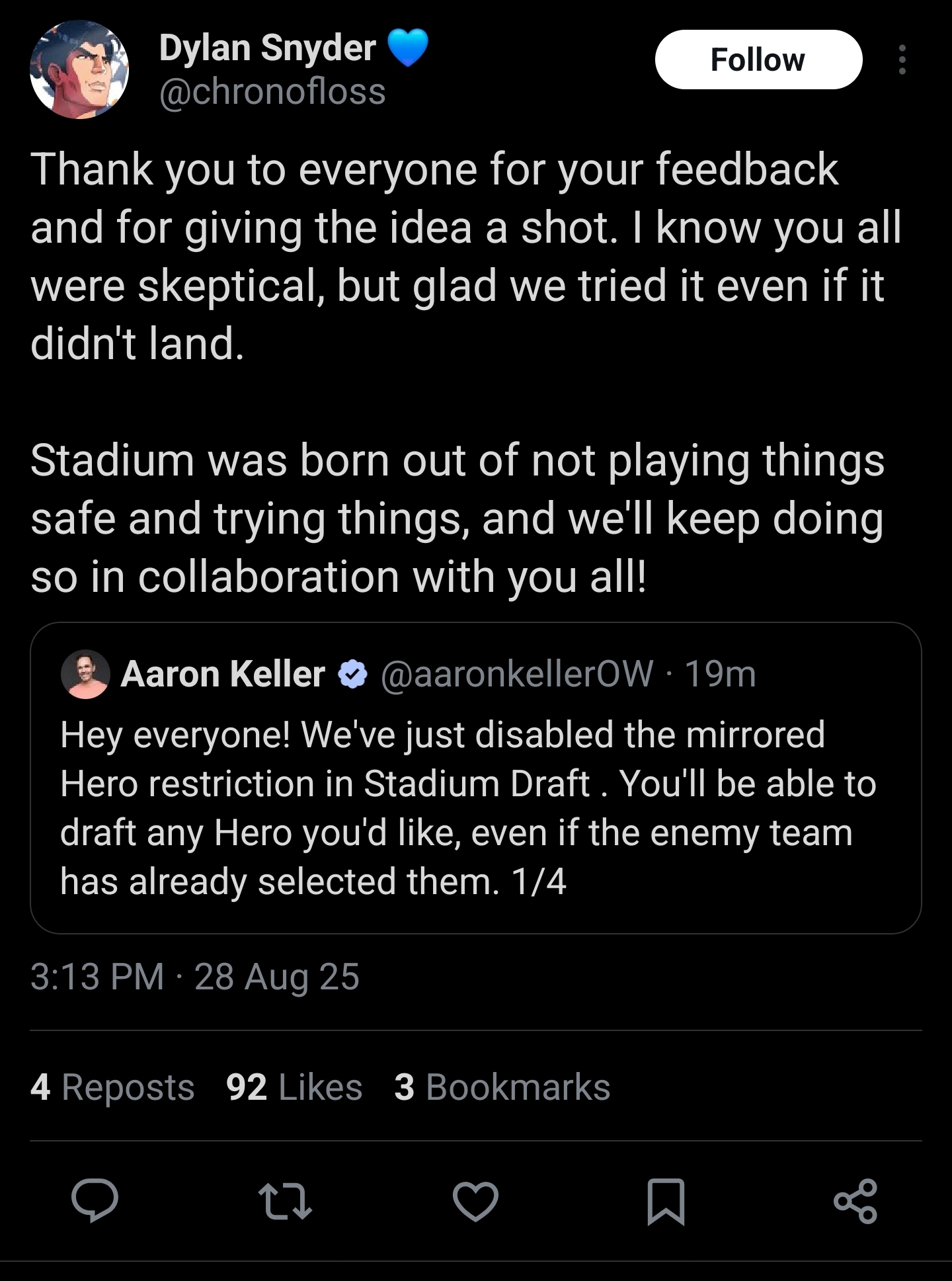Open the reply comment icon
This screenshot has width=952, height=1281.
(95, 1200)
